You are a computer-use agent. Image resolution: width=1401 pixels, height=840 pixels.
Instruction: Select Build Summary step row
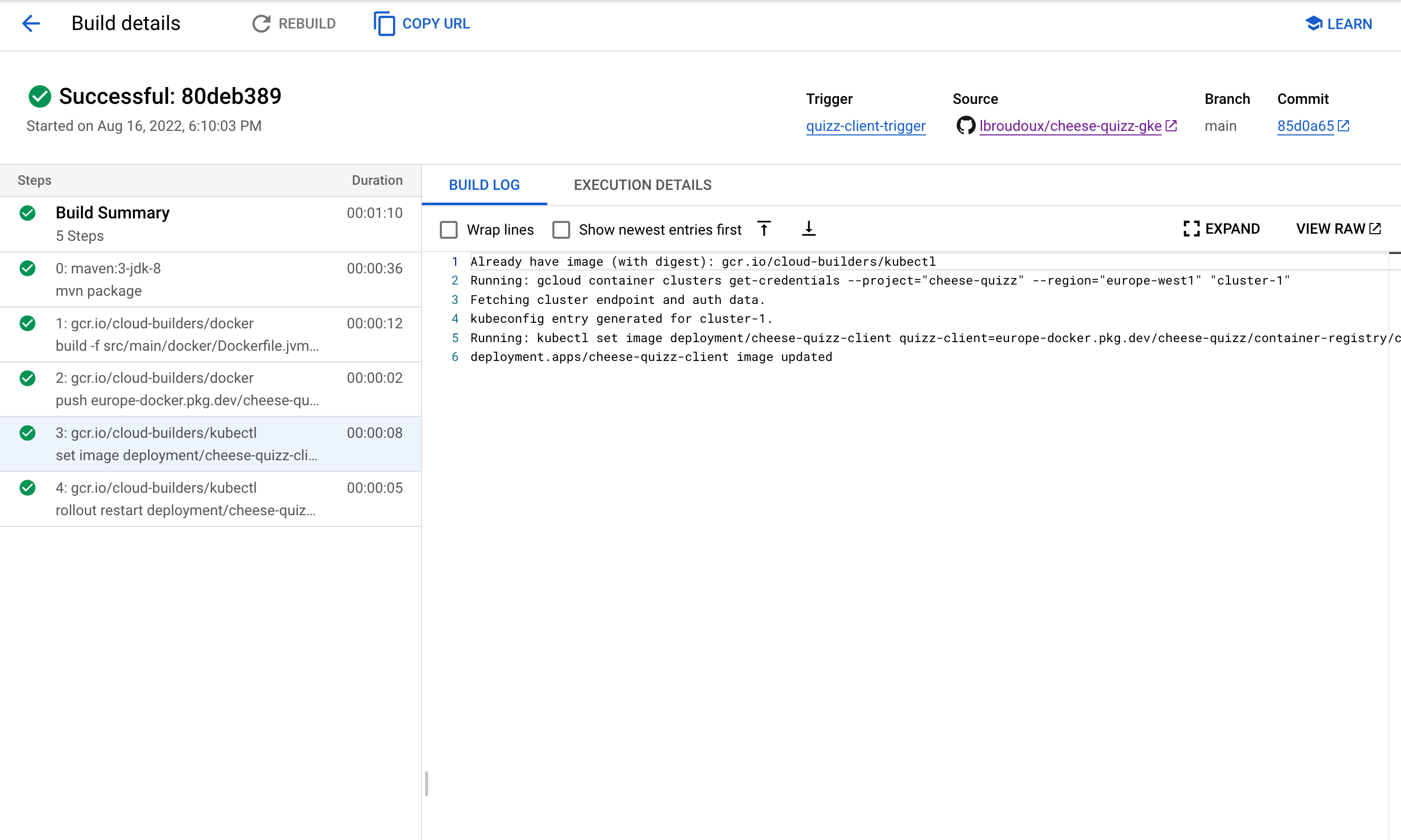210,224
